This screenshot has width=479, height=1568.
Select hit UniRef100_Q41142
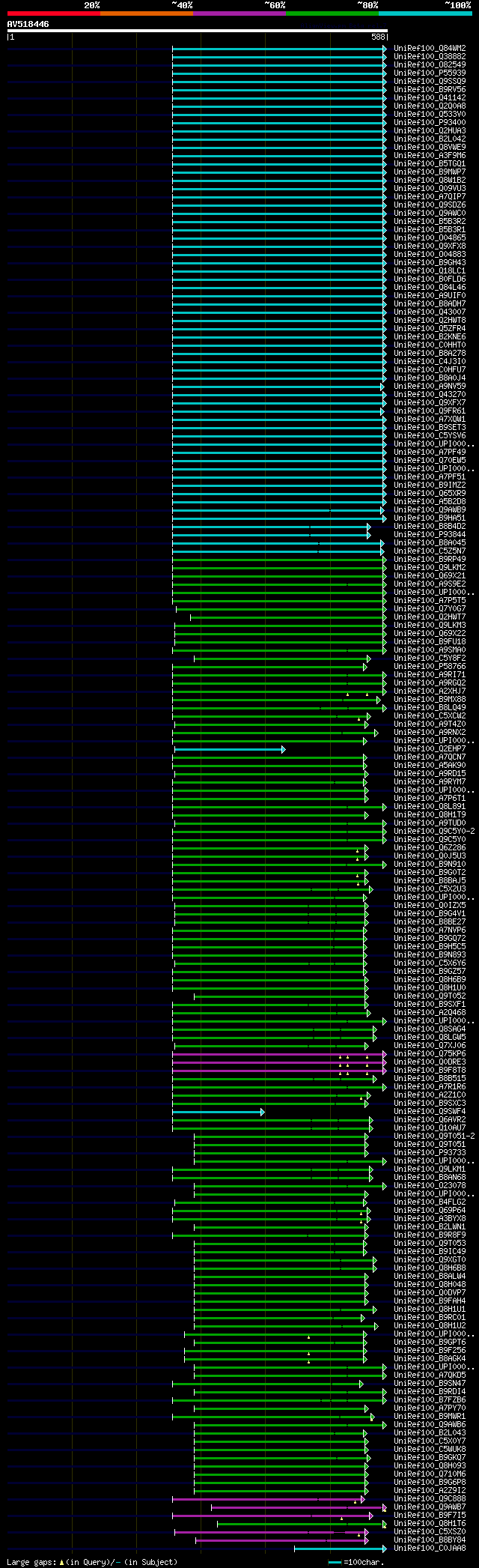(430, 98)
